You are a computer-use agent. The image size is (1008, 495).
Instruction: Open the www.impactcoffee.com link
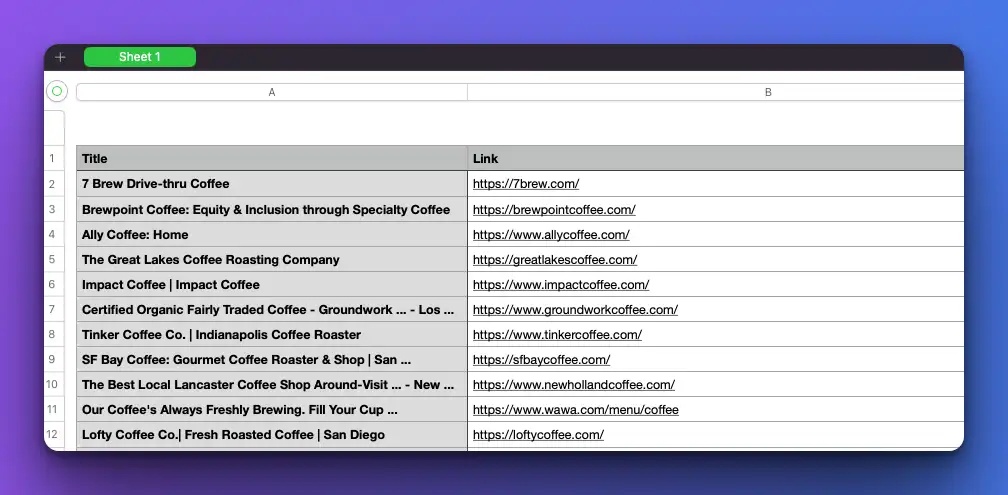[x=561, y=285]
